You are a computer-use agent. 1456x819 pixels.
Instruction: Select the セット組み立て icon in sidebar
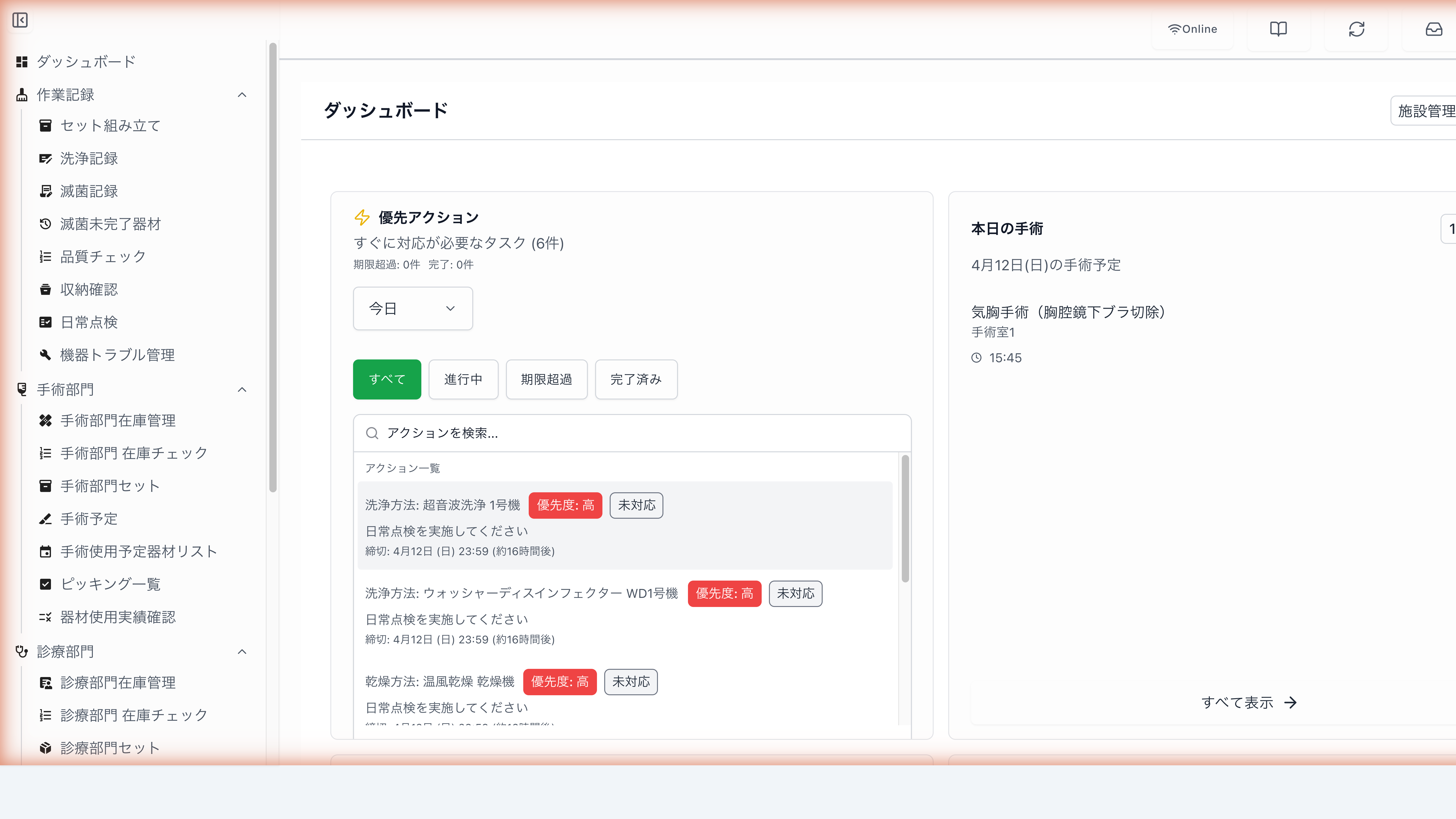46,126
